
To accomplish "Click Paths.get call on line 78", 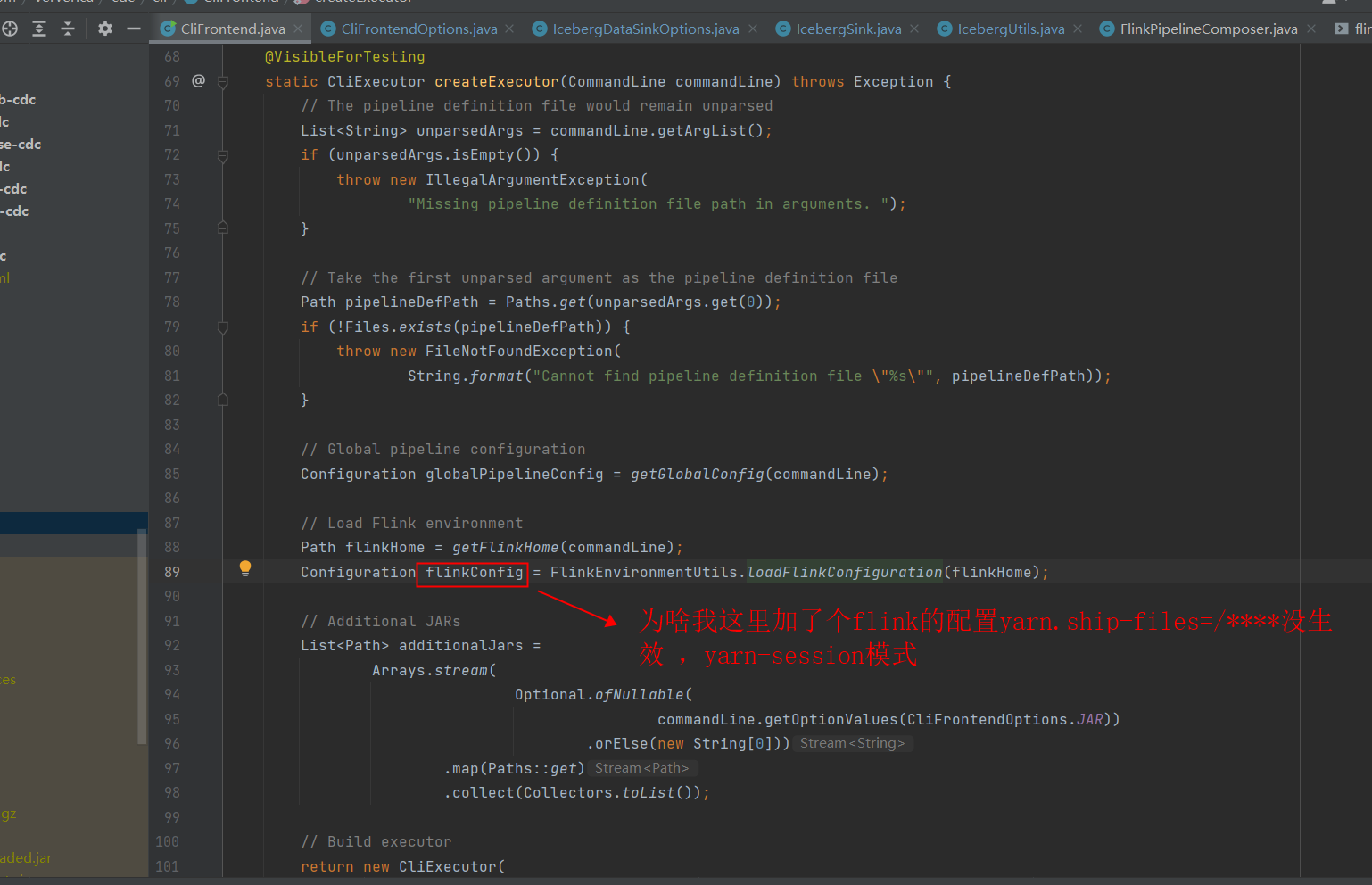I will pos(546,302).
